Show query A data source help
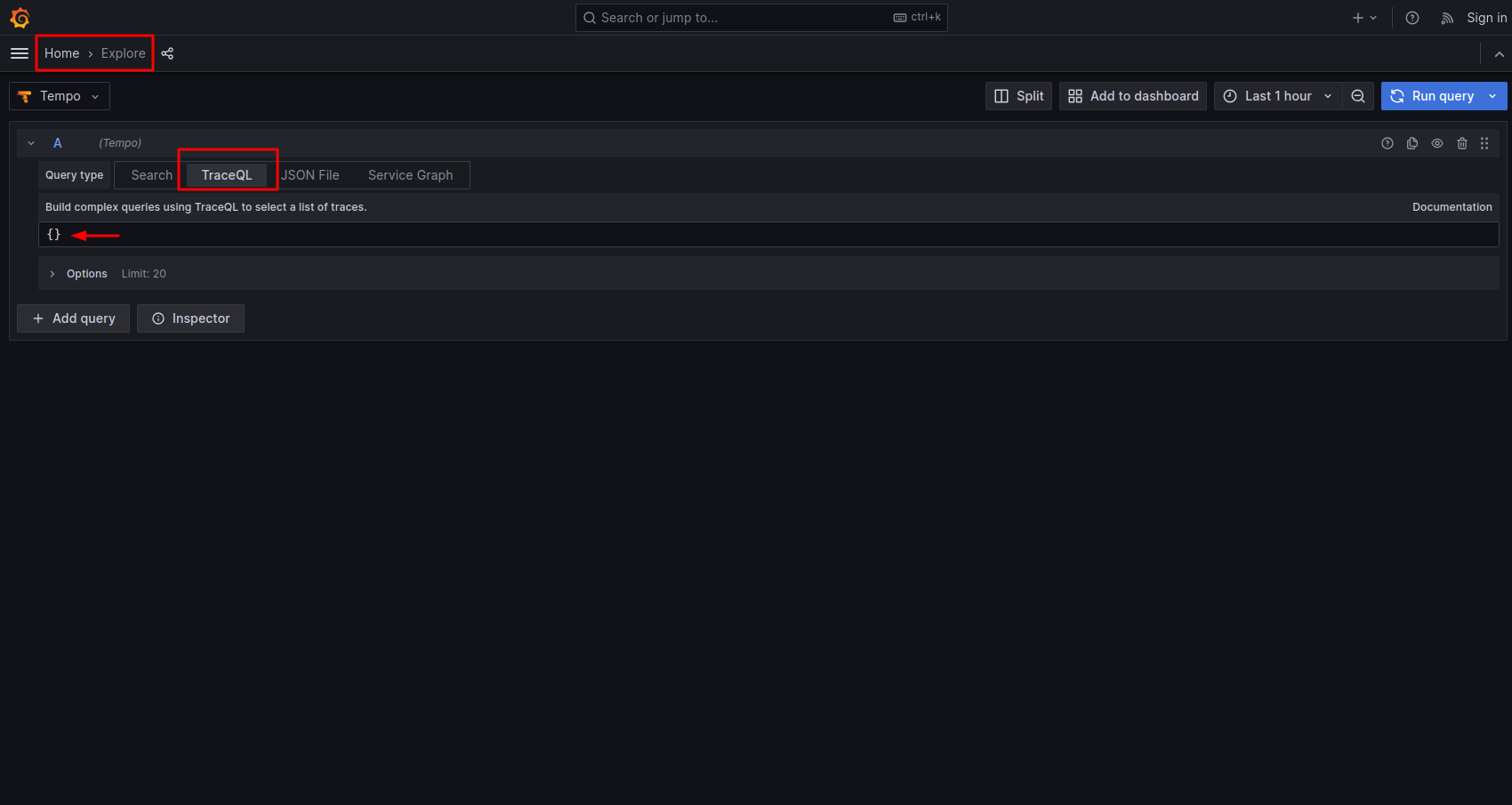Screen dimensions: 1512x805 pos(1387,143)
